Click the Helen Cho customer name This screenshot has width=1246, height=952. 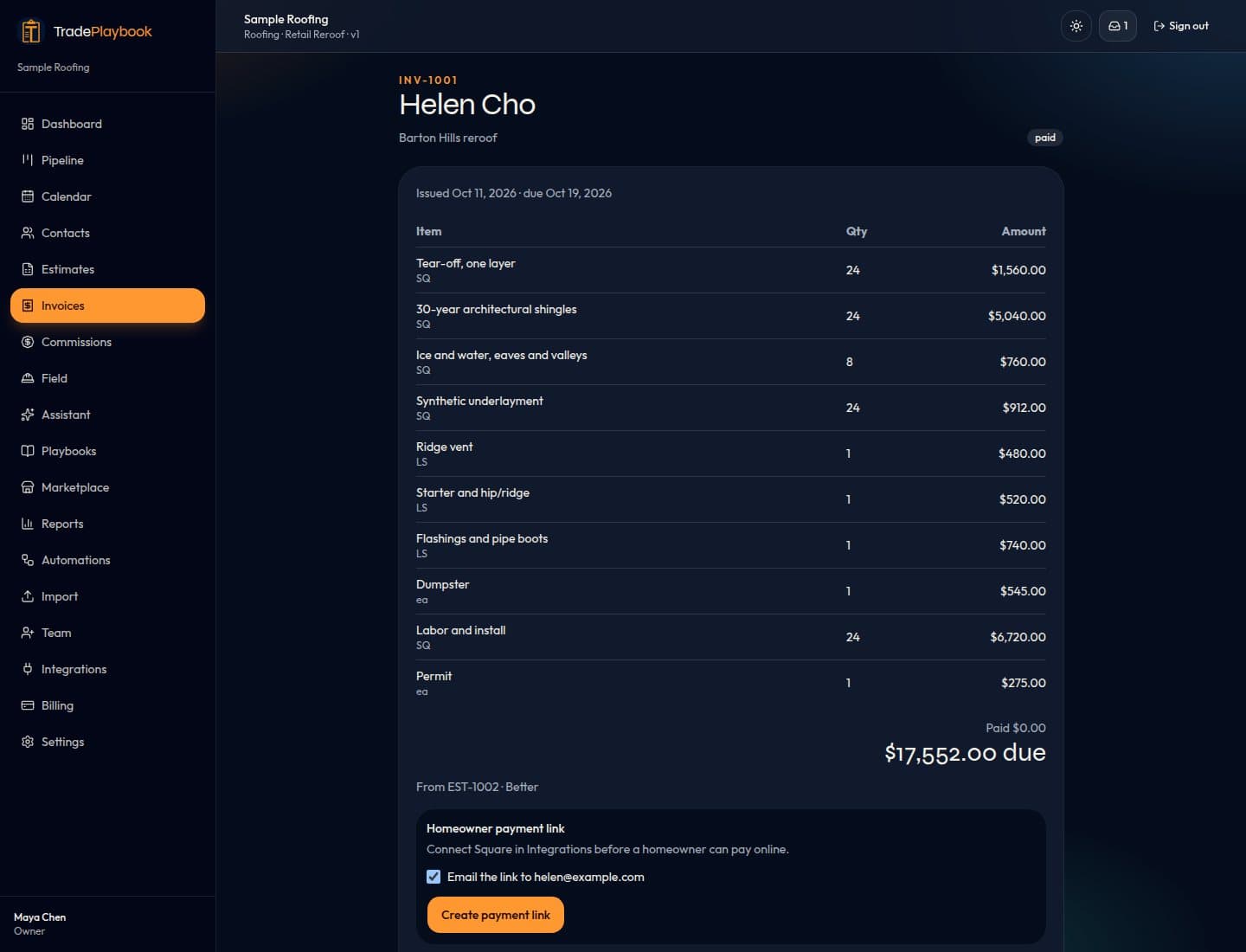click(467, 105)
